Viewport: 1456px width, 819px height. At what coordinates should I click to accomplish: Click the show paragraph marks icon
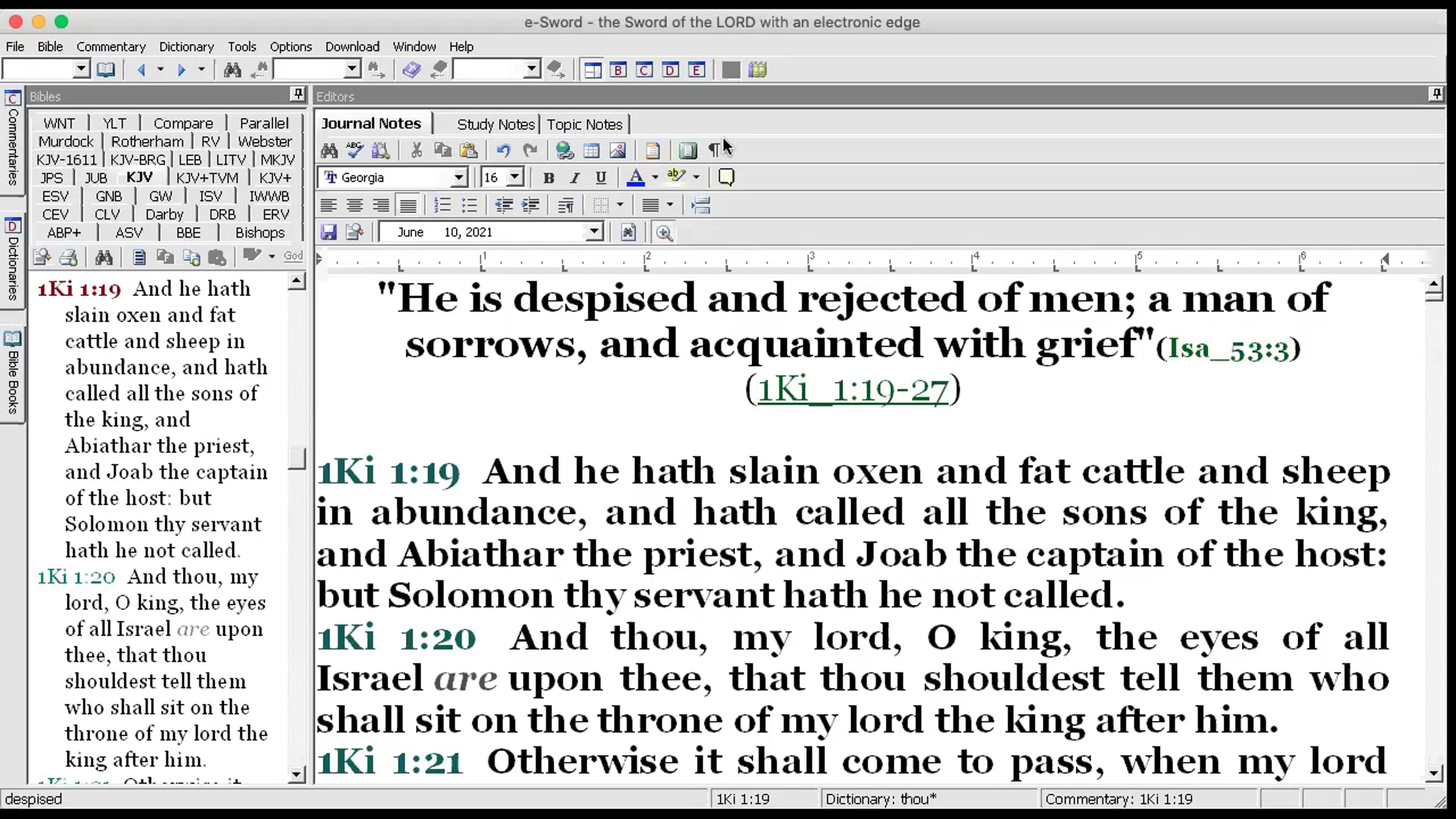pyautogui.click(x=714, y=150)
